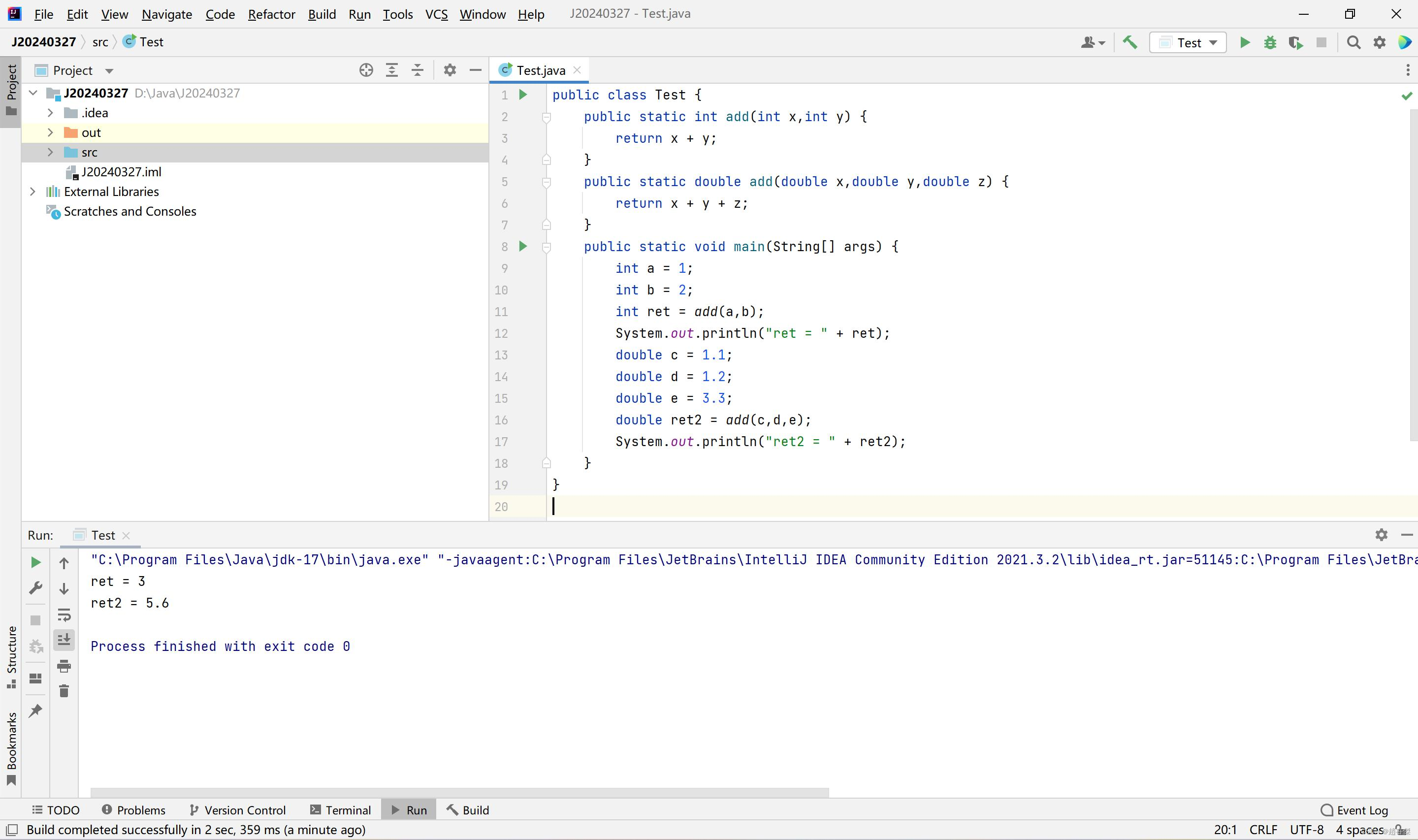Click gutter run arrow beside main method
The image size is (1418, 840).
(x=523, y=246)
